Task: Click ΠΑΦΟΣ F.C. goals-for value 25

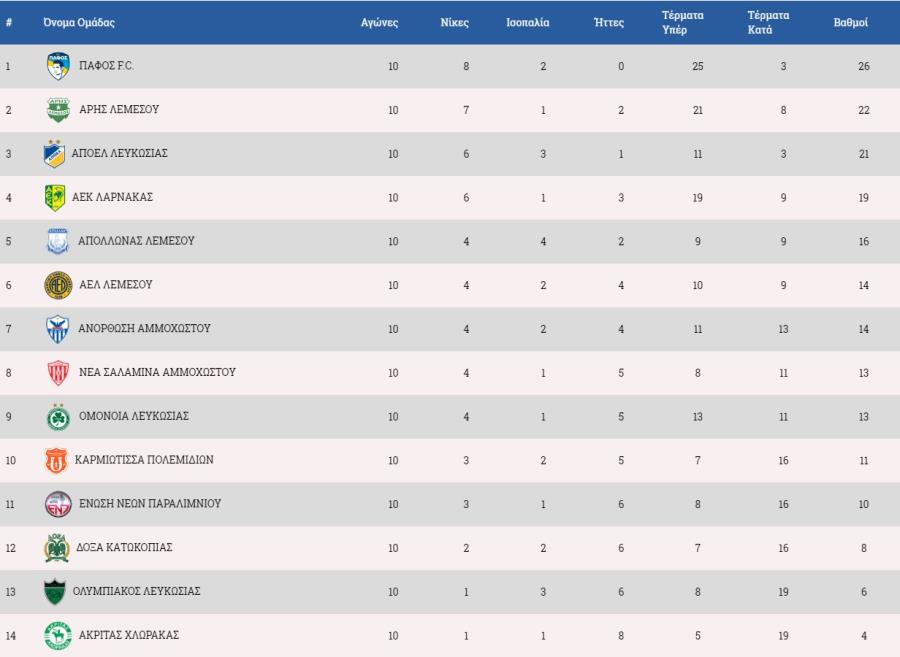Action: pos(697,66)
